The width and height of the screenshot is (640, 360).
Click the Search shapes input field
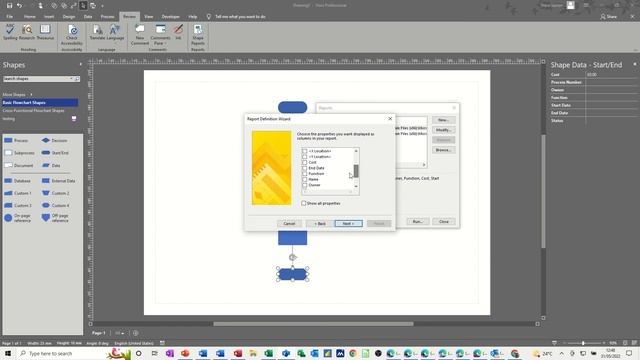tap(36, 79)
